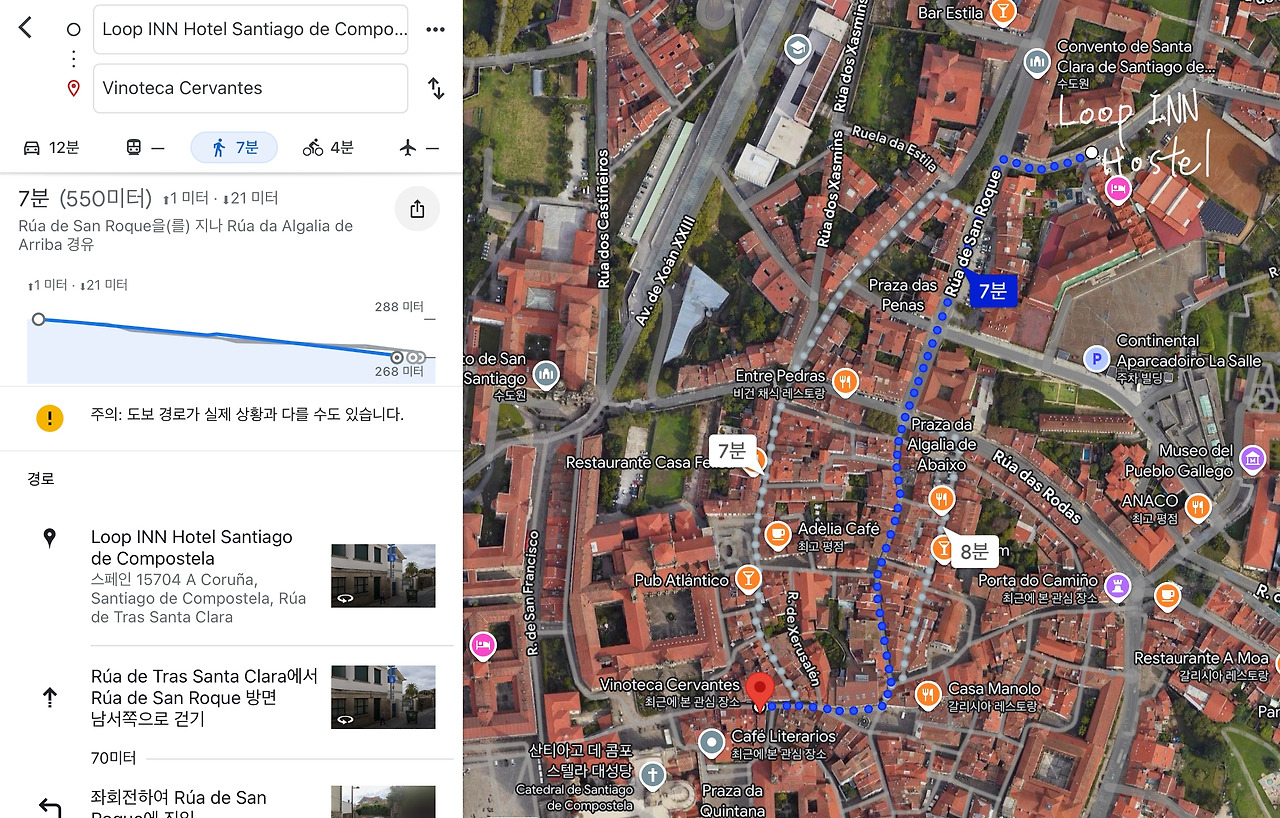Viewport: 1280px width, 818px height.
Task: Go back using the left arrow
Action: click(x=25, y=28)
